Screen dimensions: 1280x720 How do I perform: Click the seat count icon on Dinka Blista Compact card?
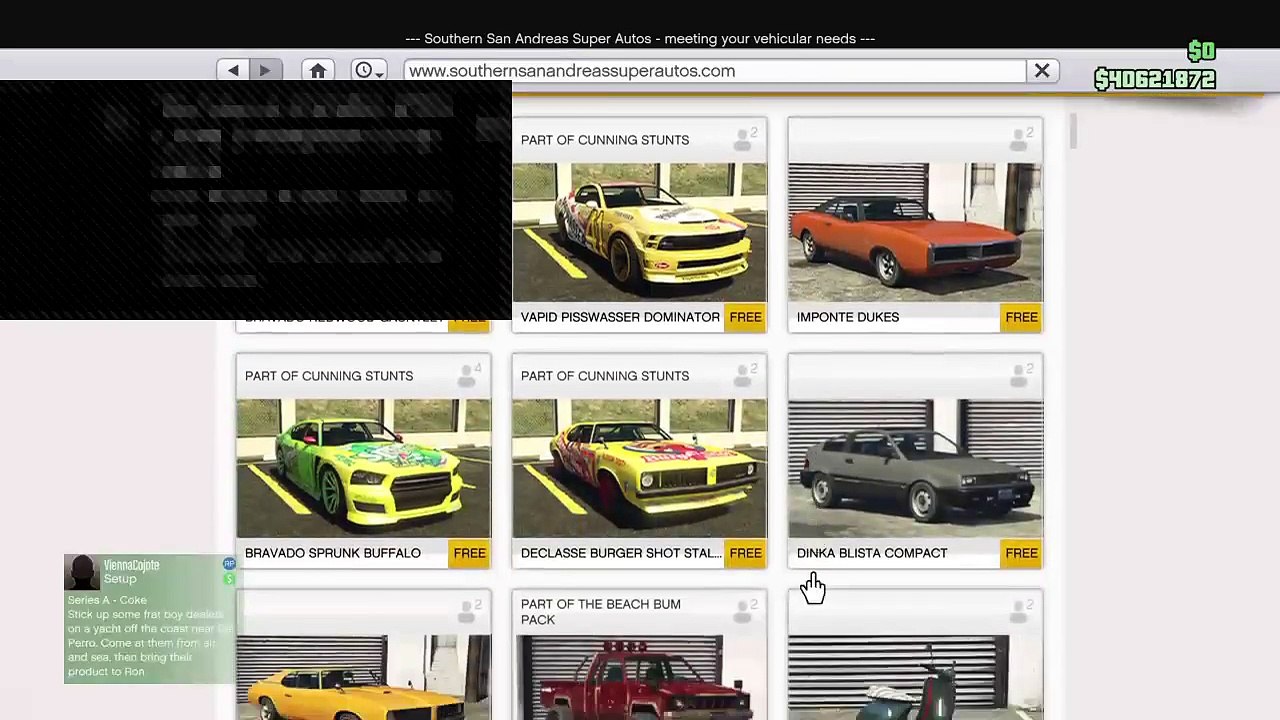coord(1020,376)
